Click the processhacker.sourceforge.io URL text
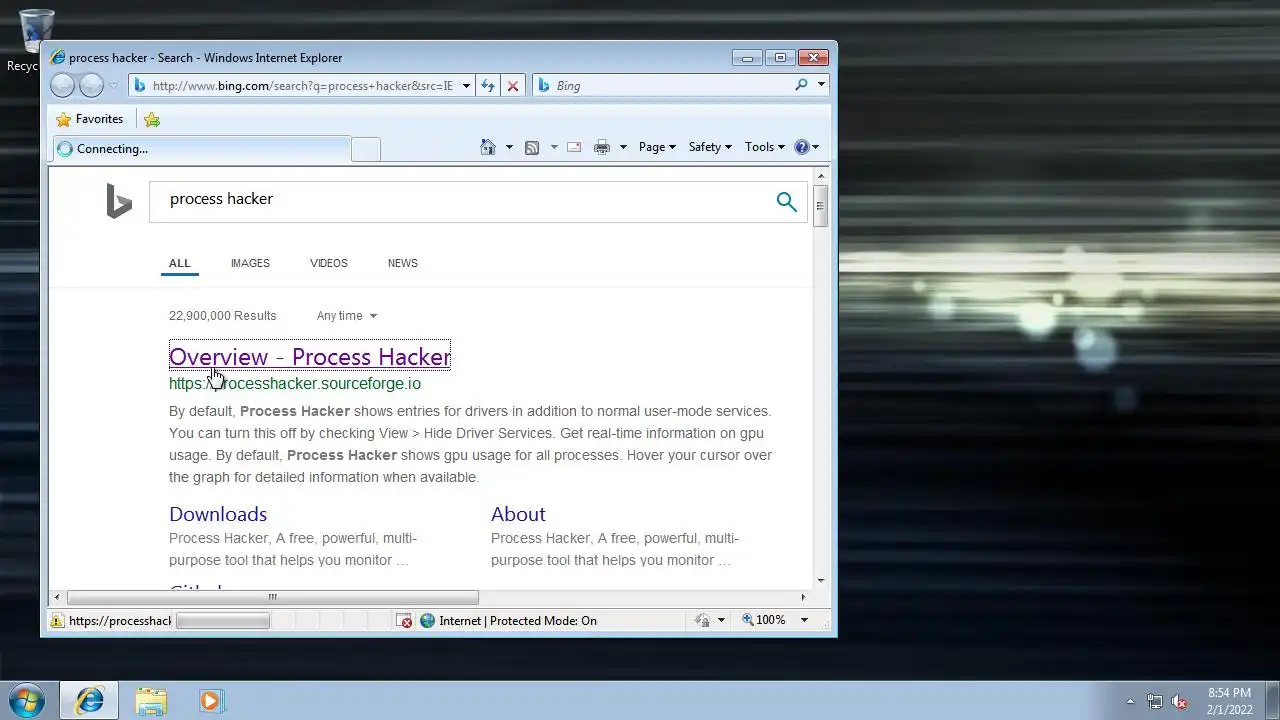 [x=295, y=384]
